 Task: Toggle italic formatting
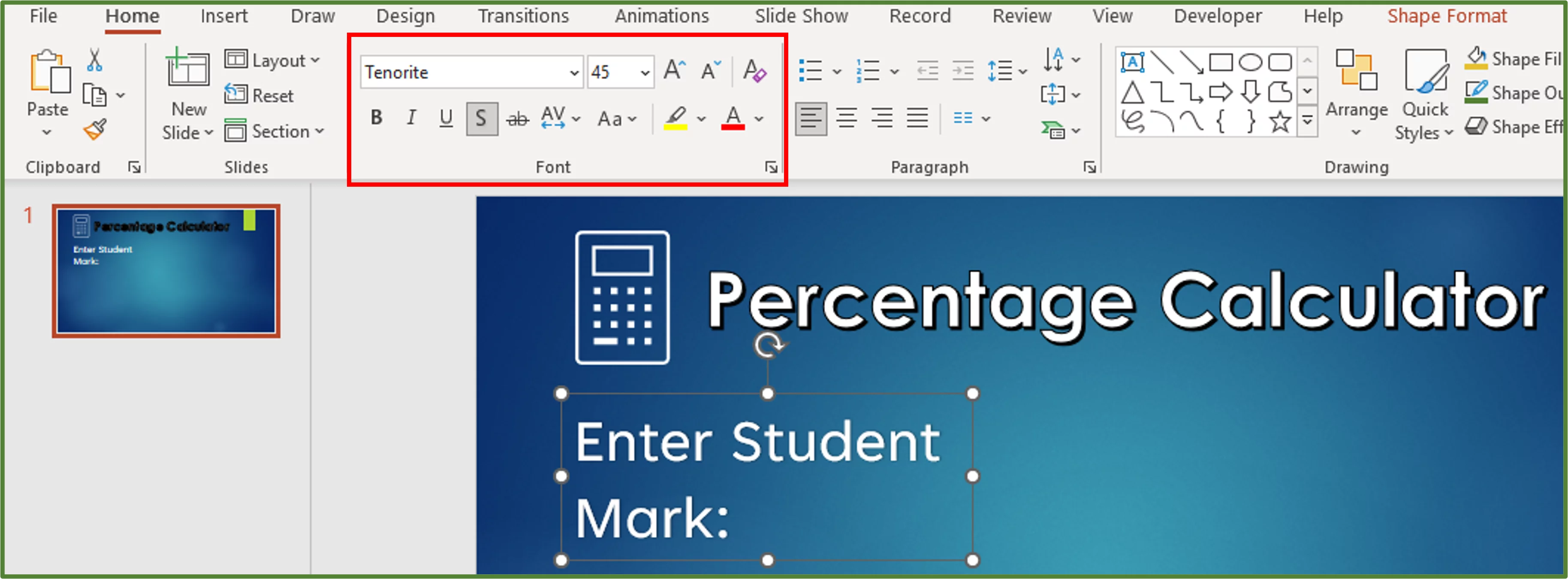(411, 118)
